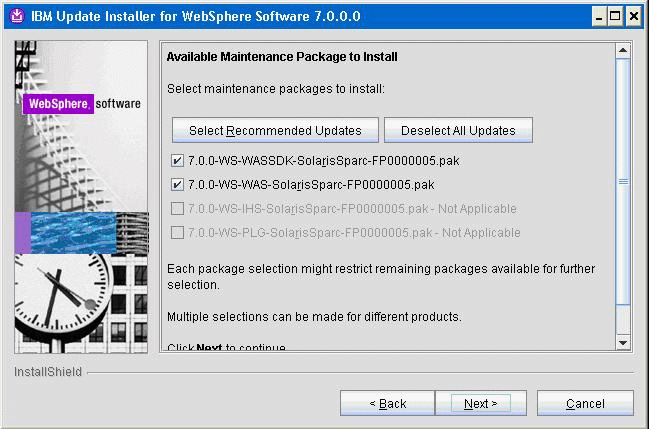Close the installer window
This screenshot has height=429, width=649.
click(634, 17)
